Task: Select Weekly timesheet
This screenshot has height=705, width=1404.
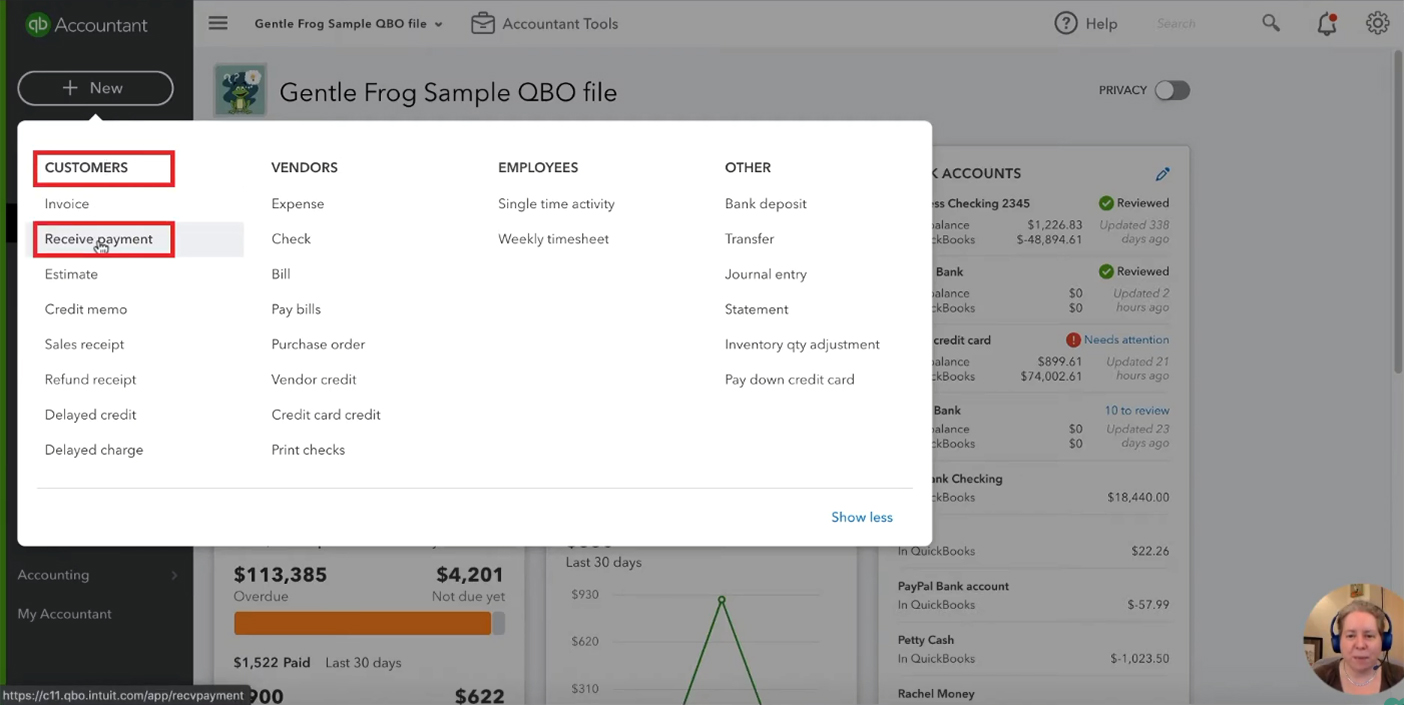Action: click(x=553, y=239)
